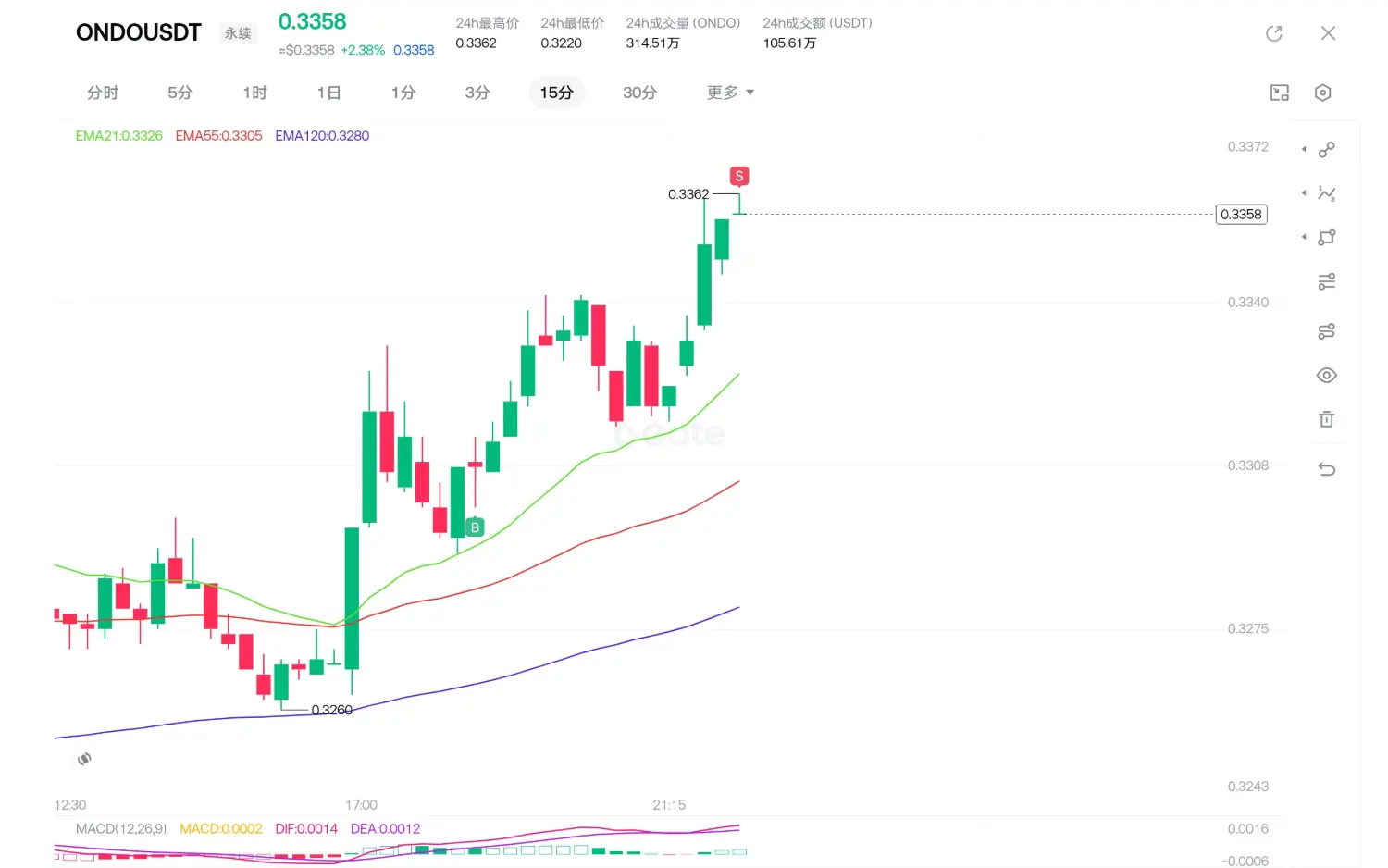Open the 更多 timeframe dropdown
The height and width of the screenshot is (868, 1388).
pos(730,93)
